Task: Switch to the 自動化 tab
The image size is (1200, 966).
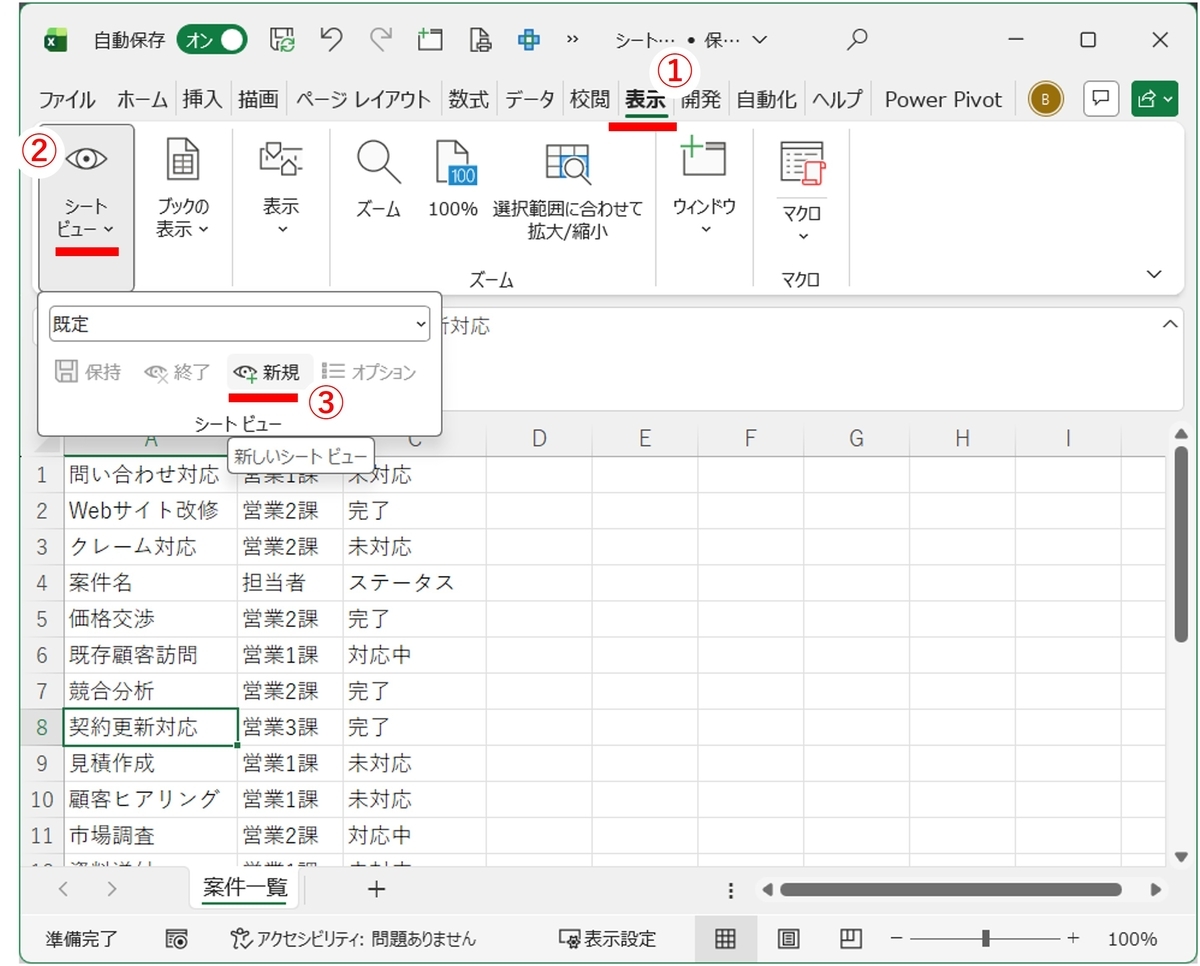Action: [766, 99]
